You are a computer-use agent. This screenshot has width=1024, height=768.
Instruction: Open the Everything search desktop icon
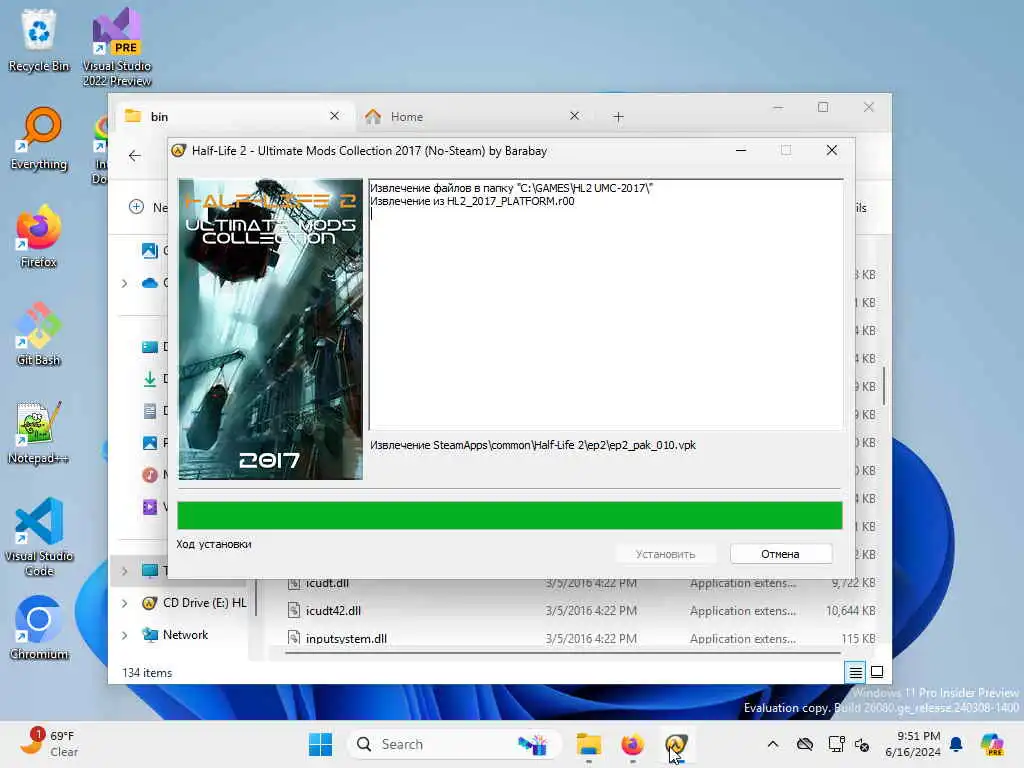click(39, 138)
